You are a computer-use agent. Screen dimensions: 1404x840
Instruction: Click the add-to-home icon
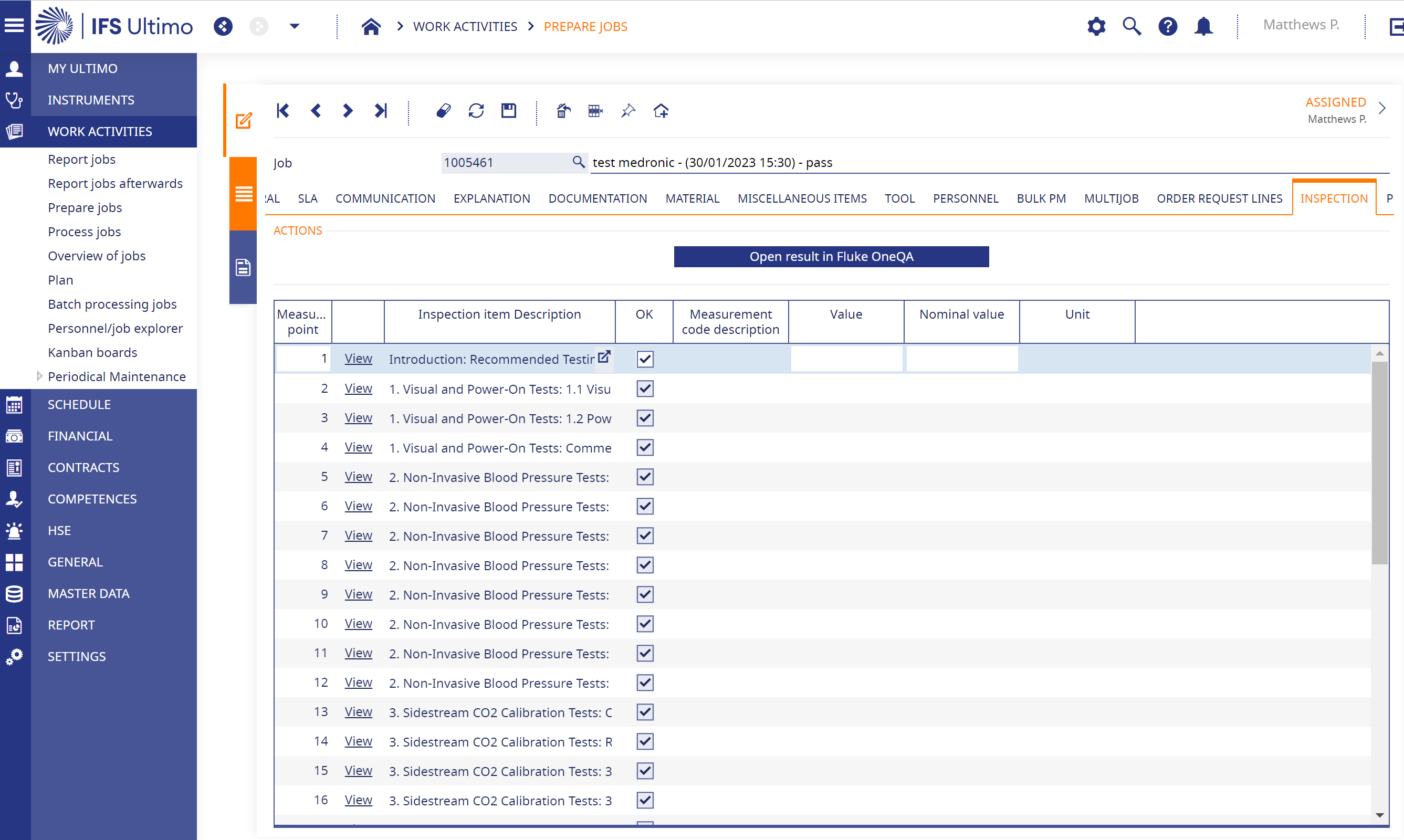(x=661, y=111)
